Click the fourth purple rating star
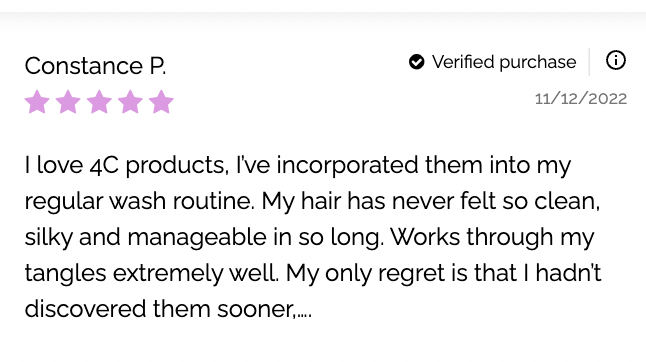 click(x=130, y=101)
